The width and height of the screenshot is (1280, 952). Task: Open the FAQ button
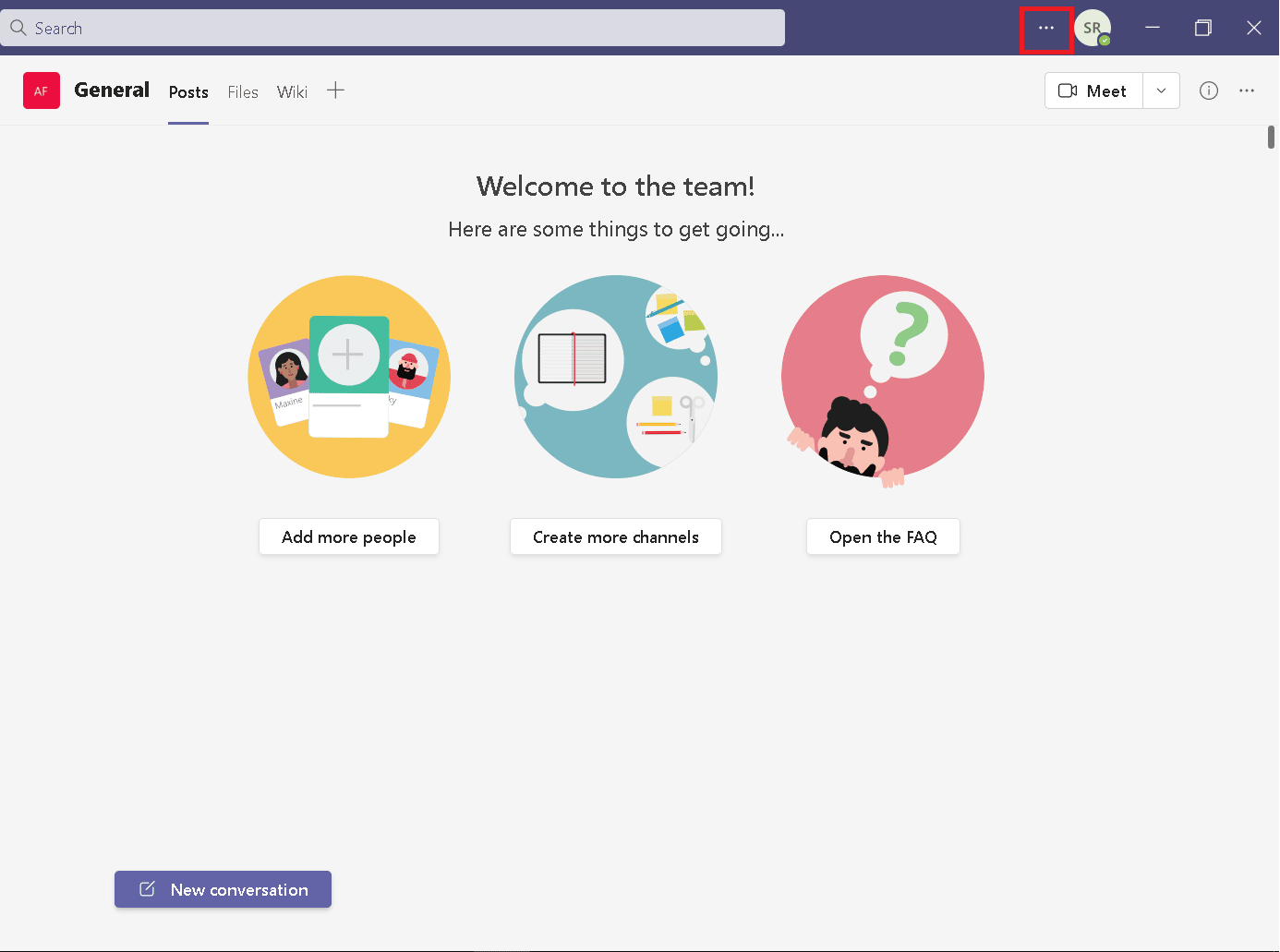point(883,536)
